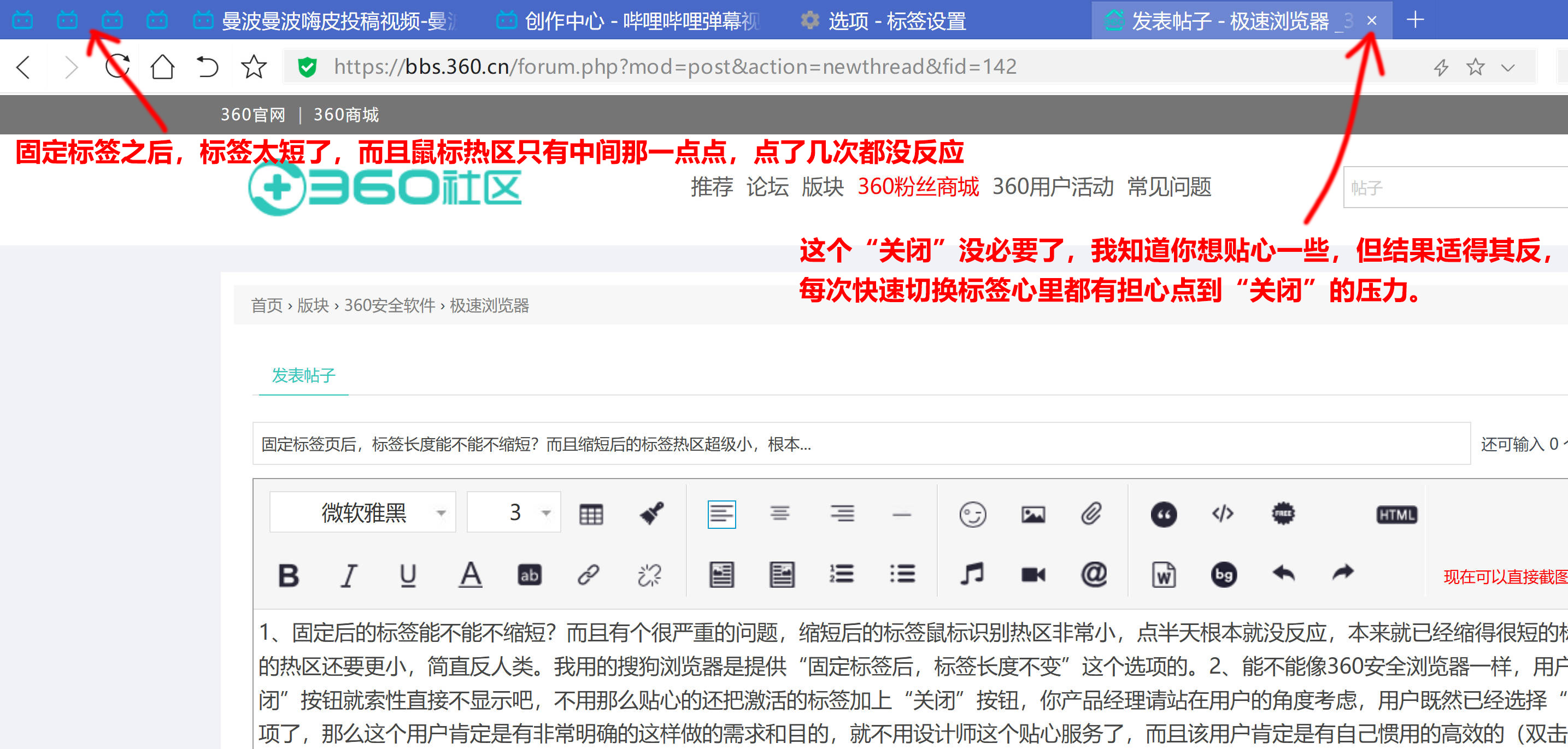Open favorites star beside the home controls
This screenshot has width=1568, height=749.
[x=254, y=66]
